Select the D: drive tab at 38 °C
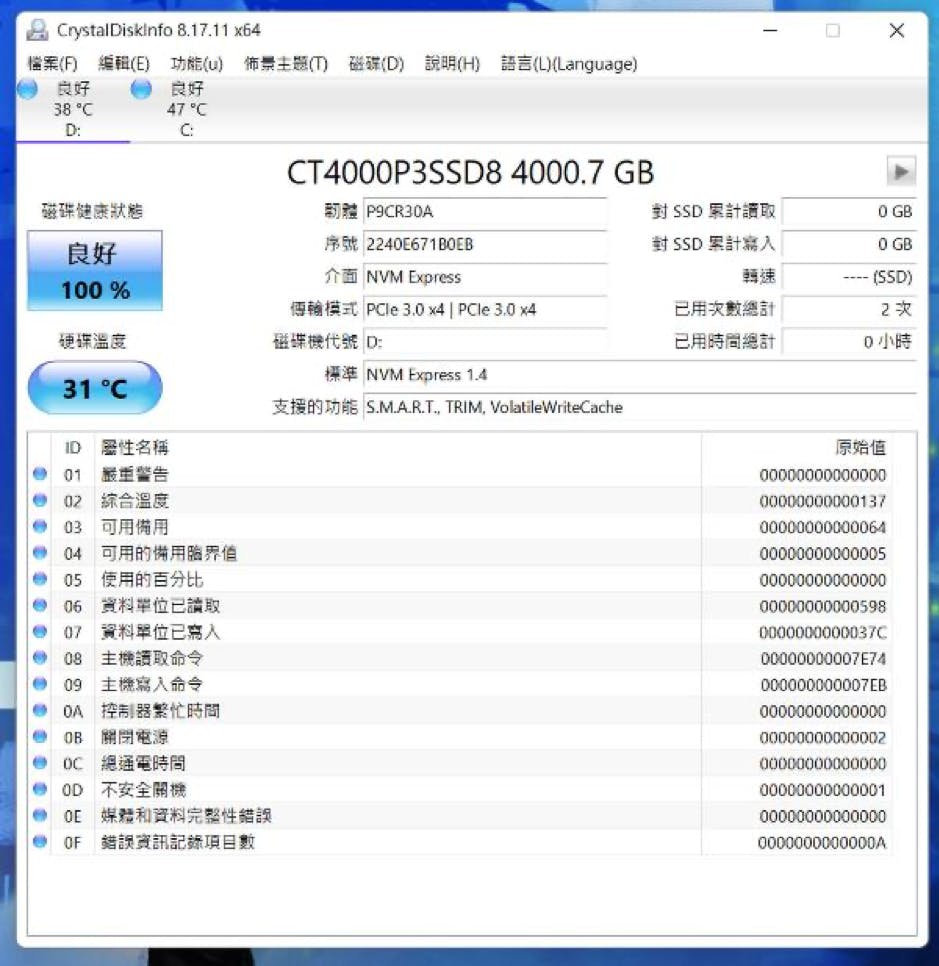Image resolution: width=939 pixels, height=966 pixels. 73,109
